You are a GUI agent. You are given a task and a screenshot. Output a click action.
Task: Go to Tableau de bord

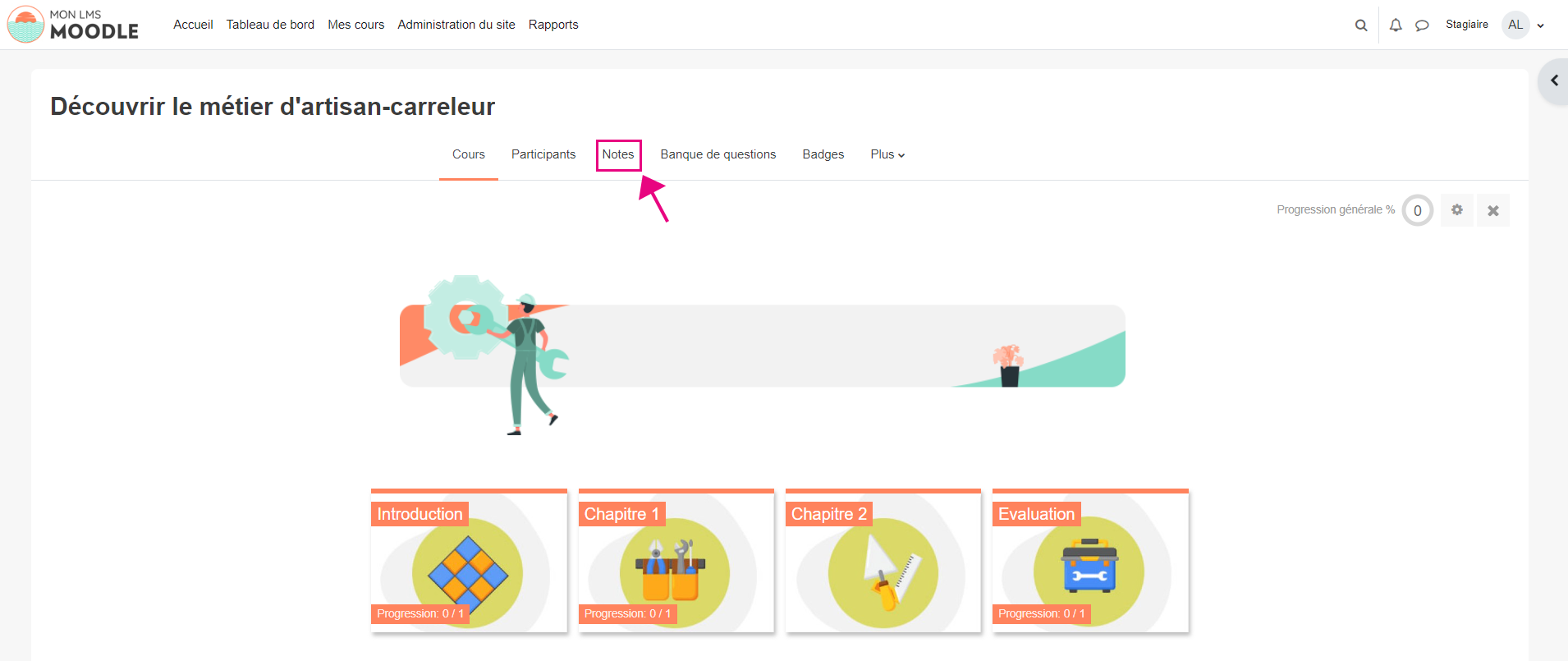[270, 25]
